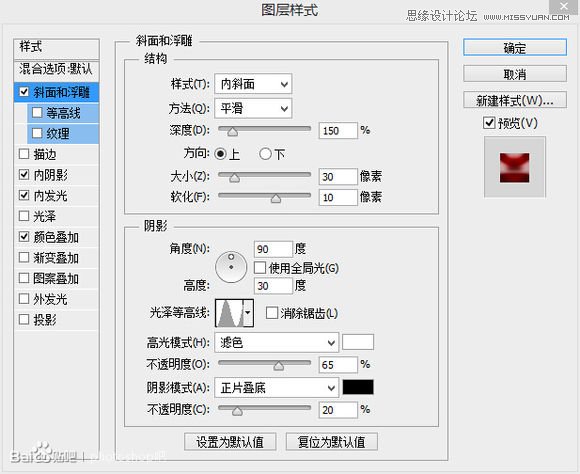Enable 消除锯齿(L) checkbox
Image resolution: width=580 pixels, height=474 pixels.
tap(272, 313)
